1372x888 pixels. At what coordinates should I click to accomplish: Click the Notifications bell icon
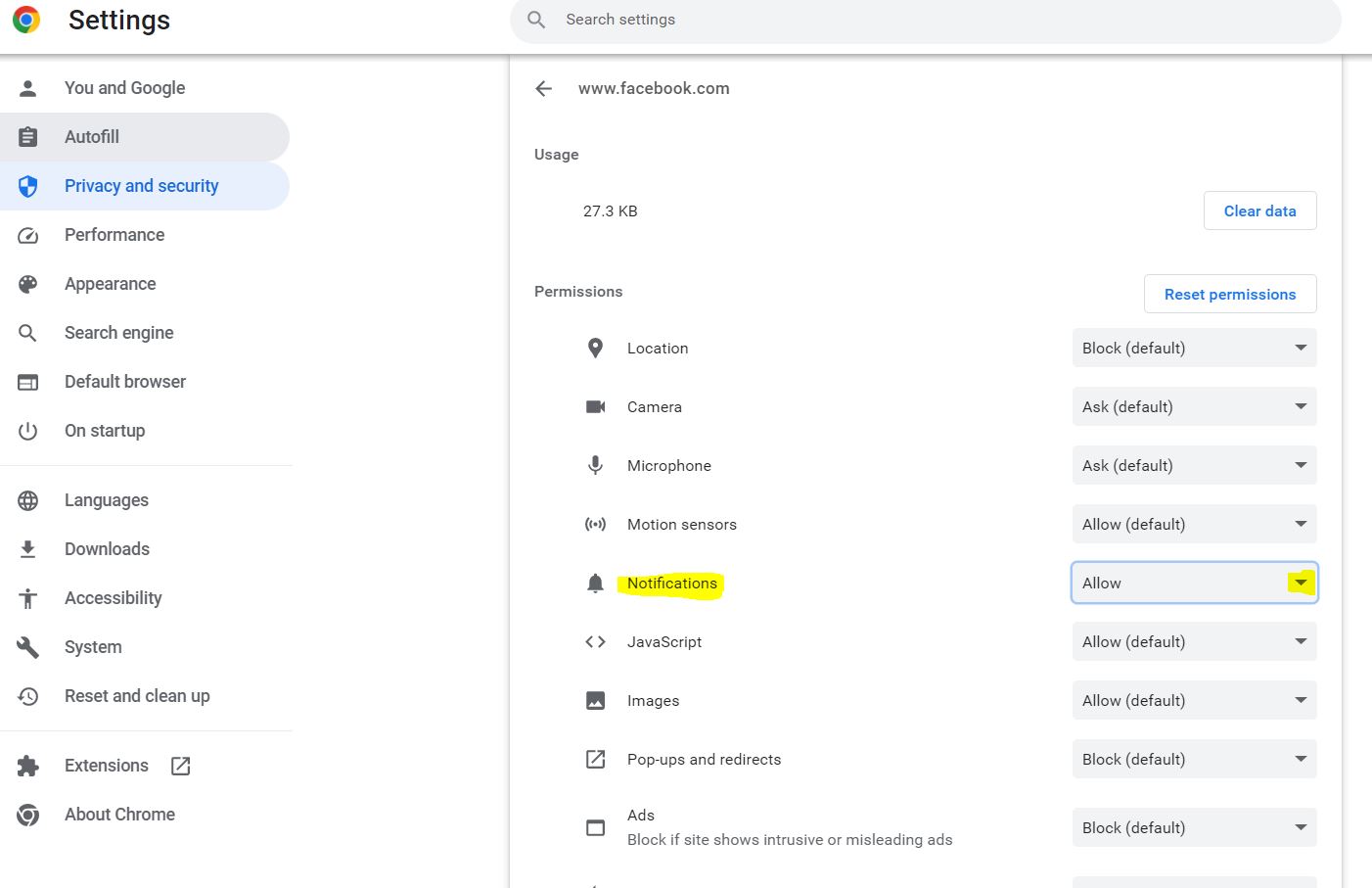[x=595, y=584]
